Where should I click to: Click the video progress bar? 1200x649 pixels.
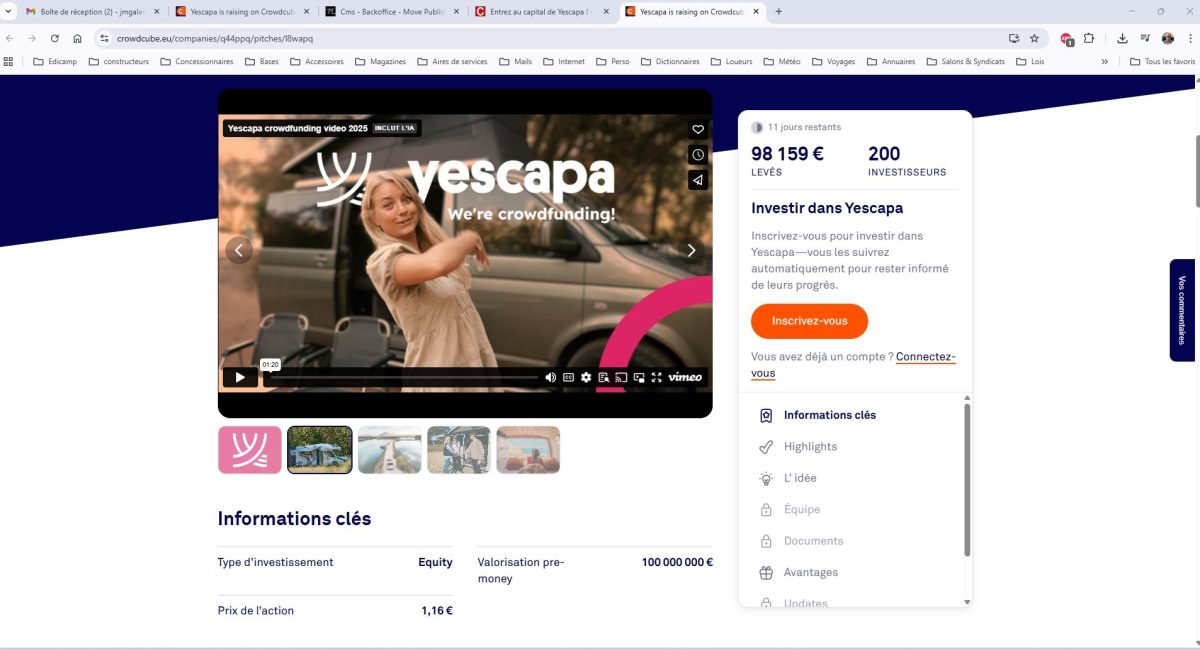(x=400, y=377)
